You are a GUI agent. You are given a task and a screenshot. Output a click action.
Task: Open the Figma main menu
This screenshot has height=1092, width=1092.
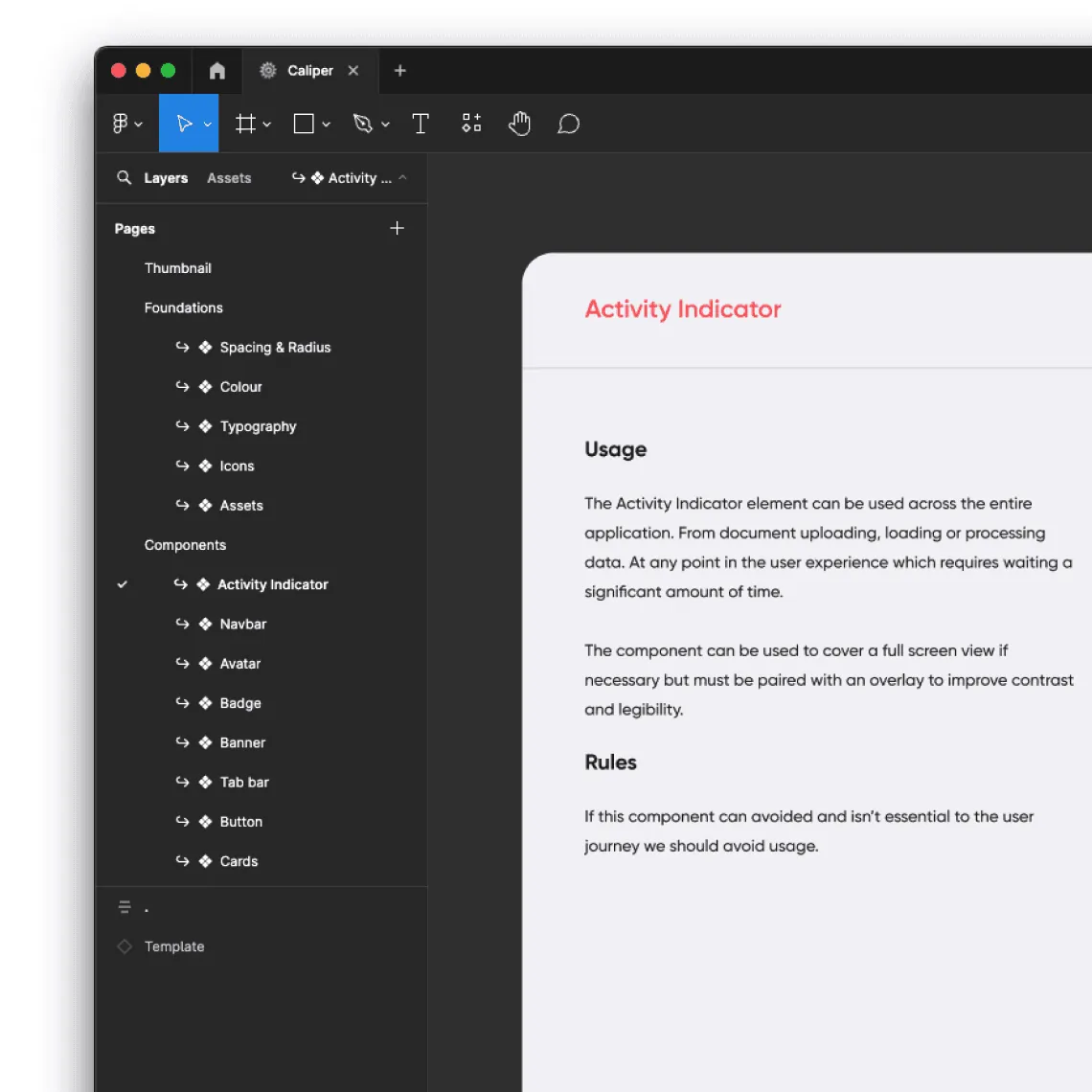(x=126, y=124)
